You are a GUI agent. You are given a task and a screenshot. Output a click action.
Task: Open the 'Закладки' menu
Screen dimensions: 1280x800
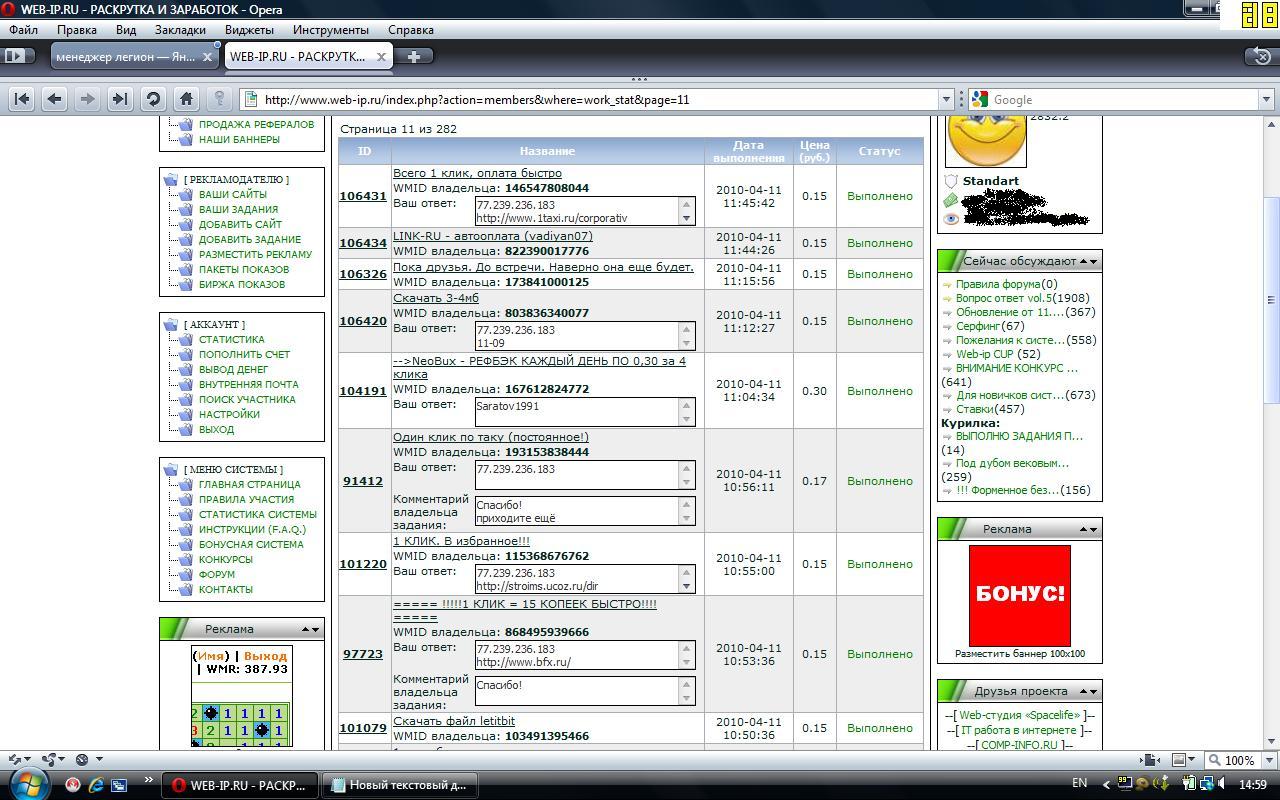(179, 30)
